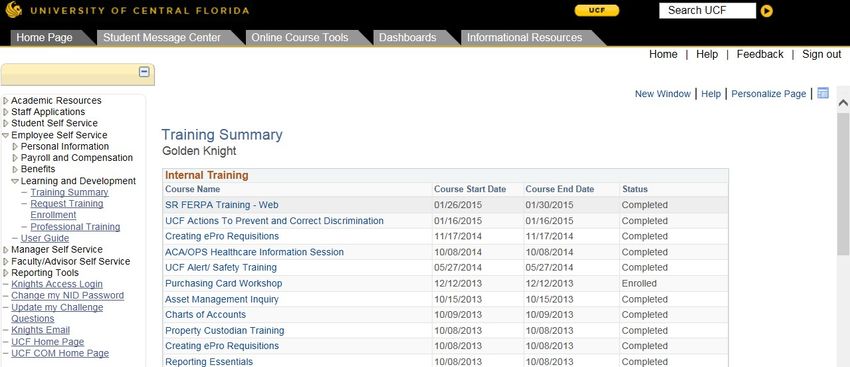
Task: Click into the Search UCF field
Action: (707, 10)
